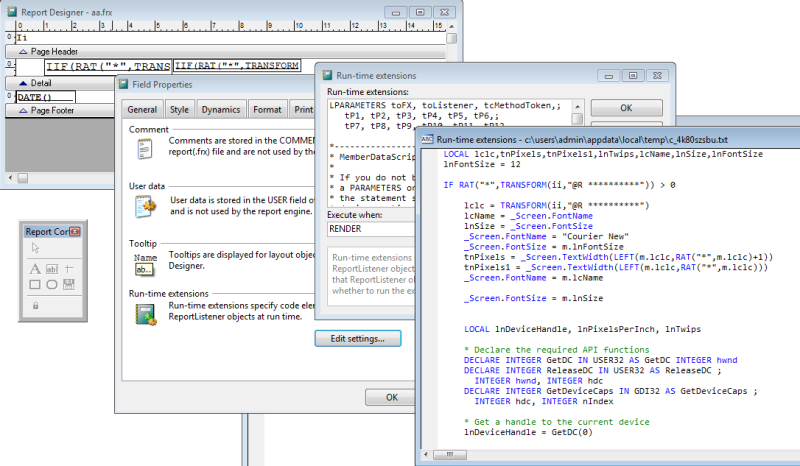
Task: Click the Tooltip section heading
Action: click(143, 243)
